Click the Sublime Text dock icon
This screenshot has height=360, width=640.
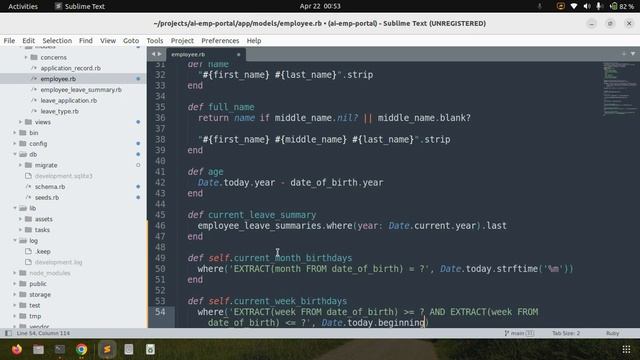click(107, 349)
